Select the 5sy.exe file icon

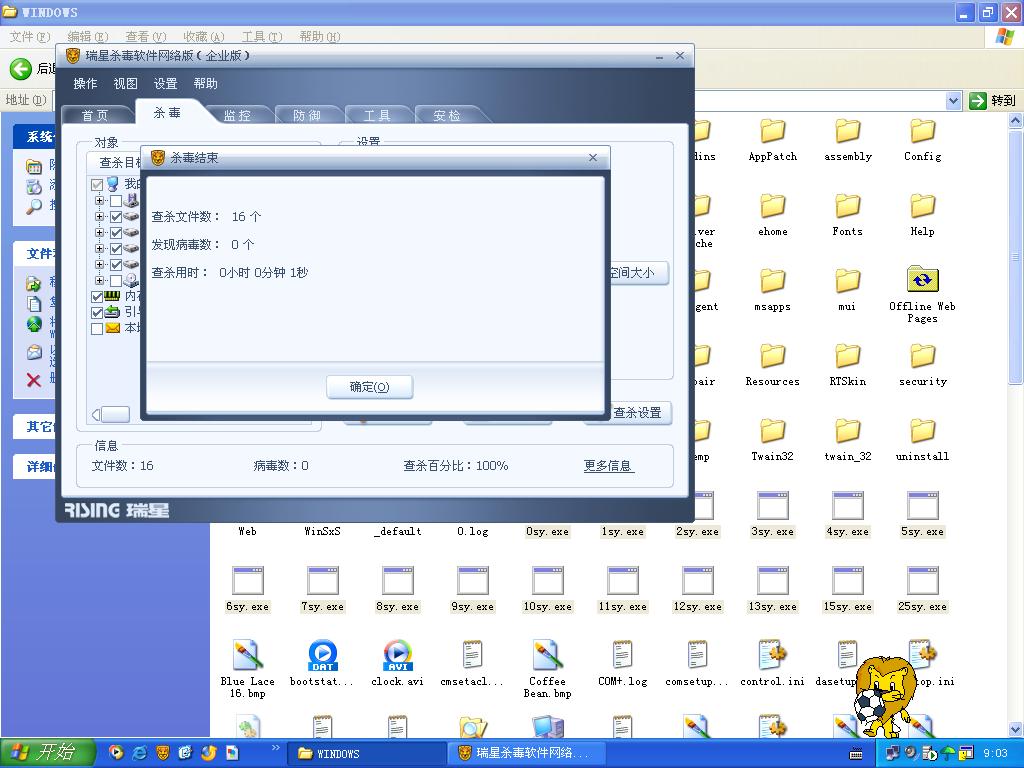(923, 505)
